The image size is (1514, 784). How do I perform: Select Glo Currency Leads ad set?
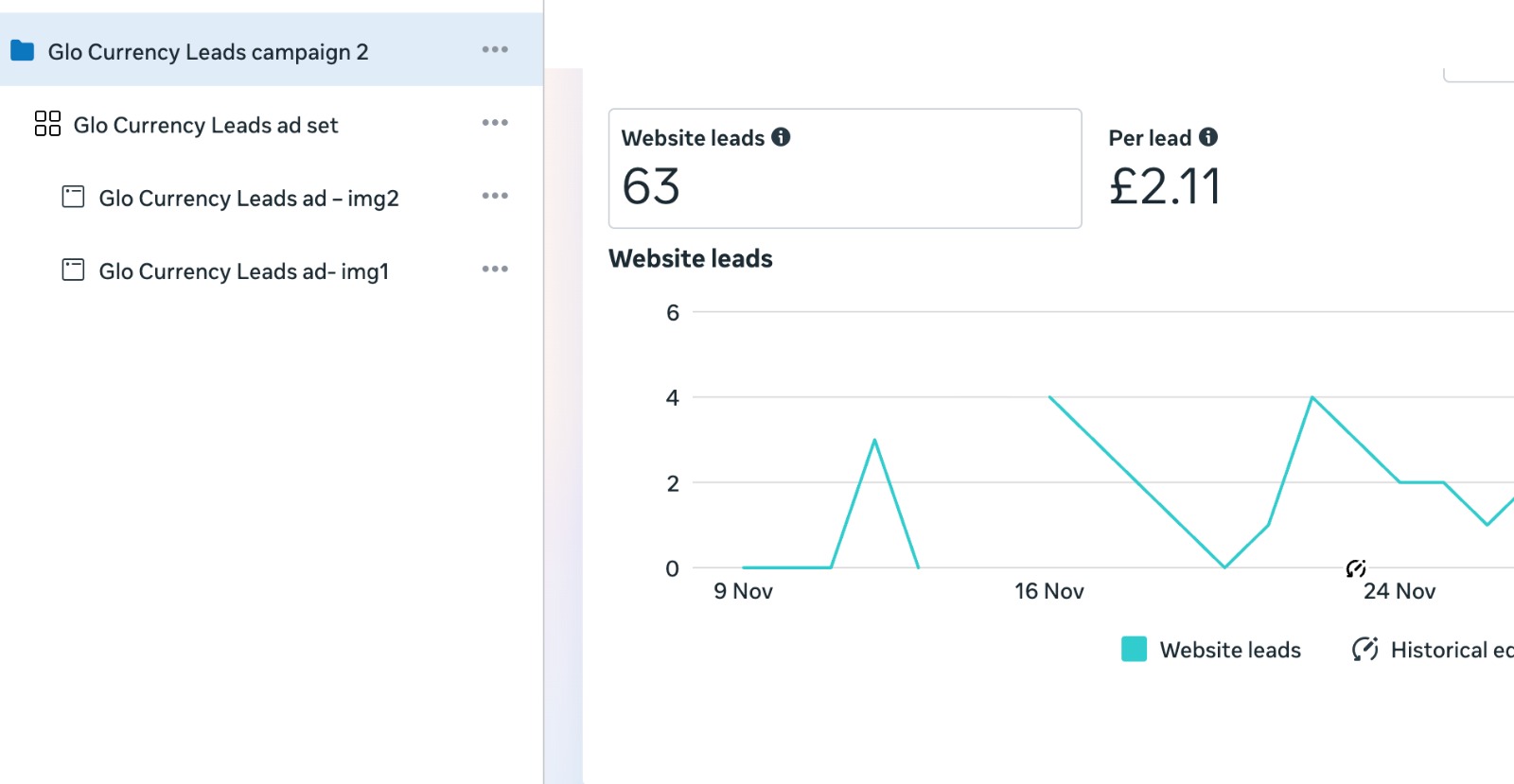pyautogui.click(x=205, y=125)
